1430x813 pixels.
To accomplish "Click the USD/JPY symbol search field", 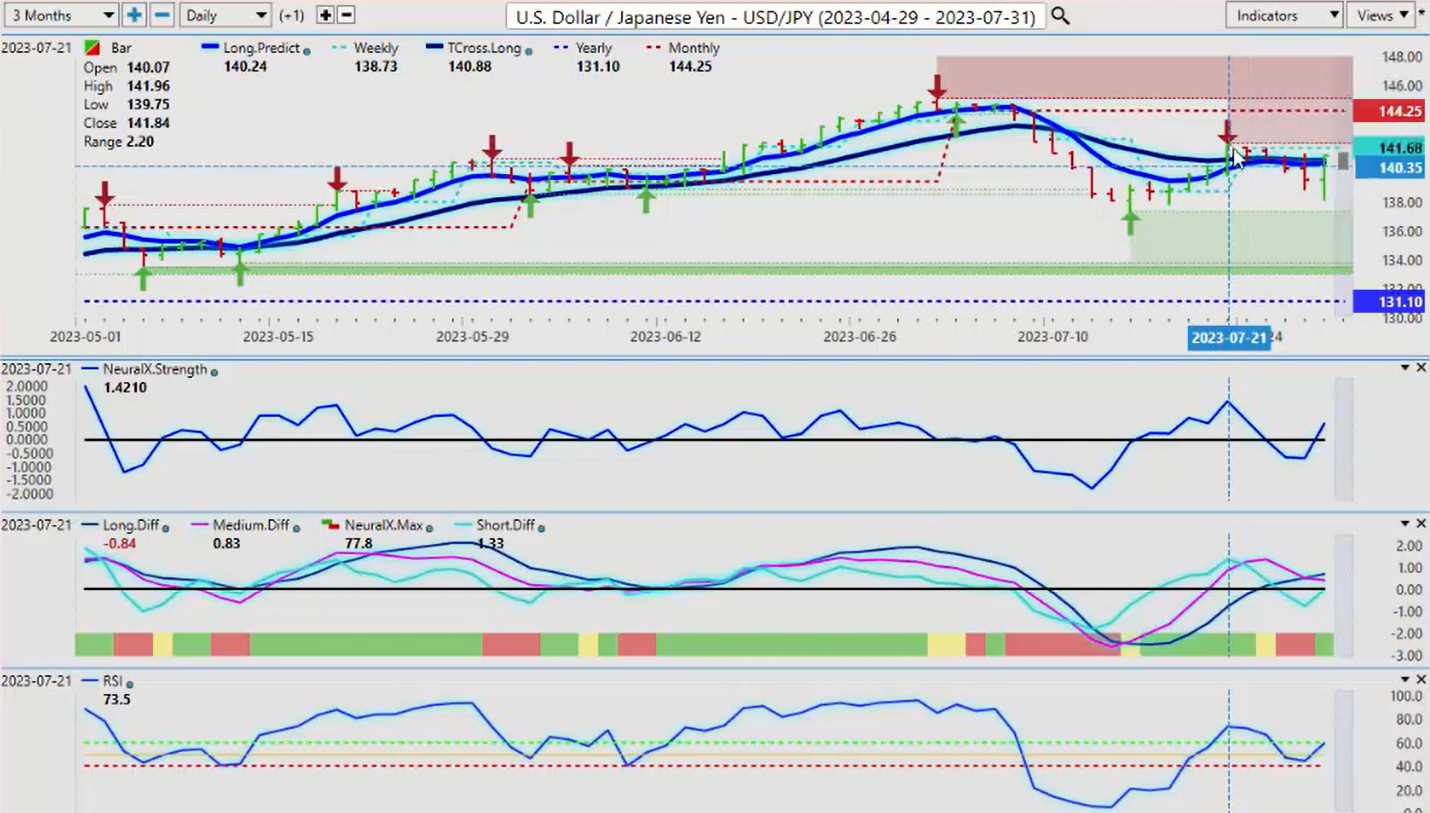I will 775,16.
